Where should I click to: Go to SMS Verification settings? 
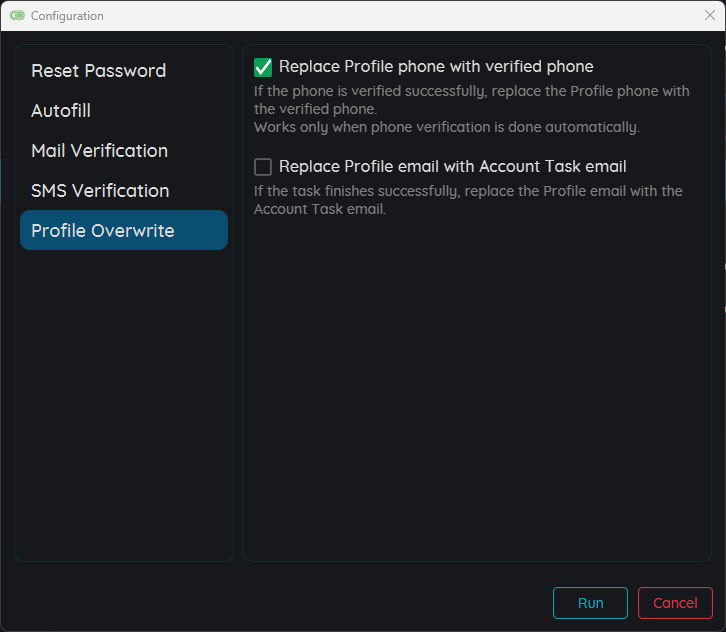(x=100, y=191)
